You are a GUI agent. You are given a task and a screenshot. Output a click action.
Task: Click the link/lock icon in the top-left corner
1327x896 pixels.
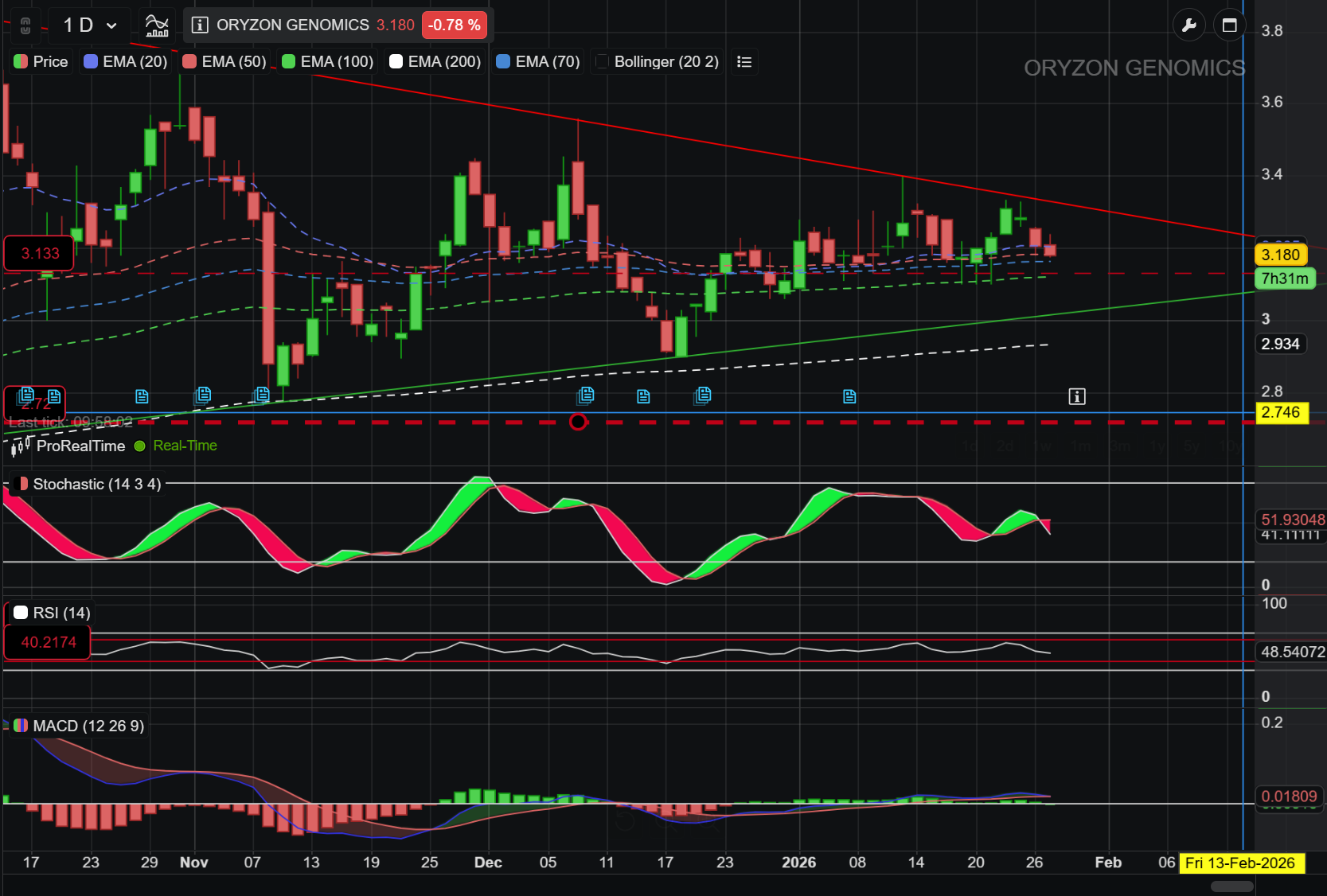click(25, 25)
